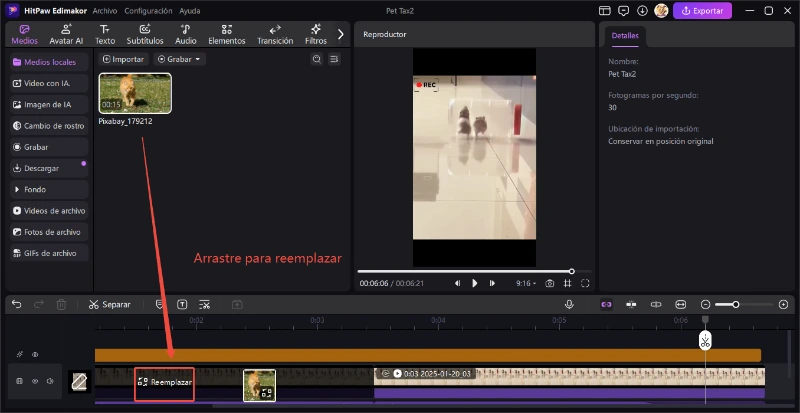Search media with the magnifier icon
The height and width of the screenshot is (413, 800).
pos(317,59)
